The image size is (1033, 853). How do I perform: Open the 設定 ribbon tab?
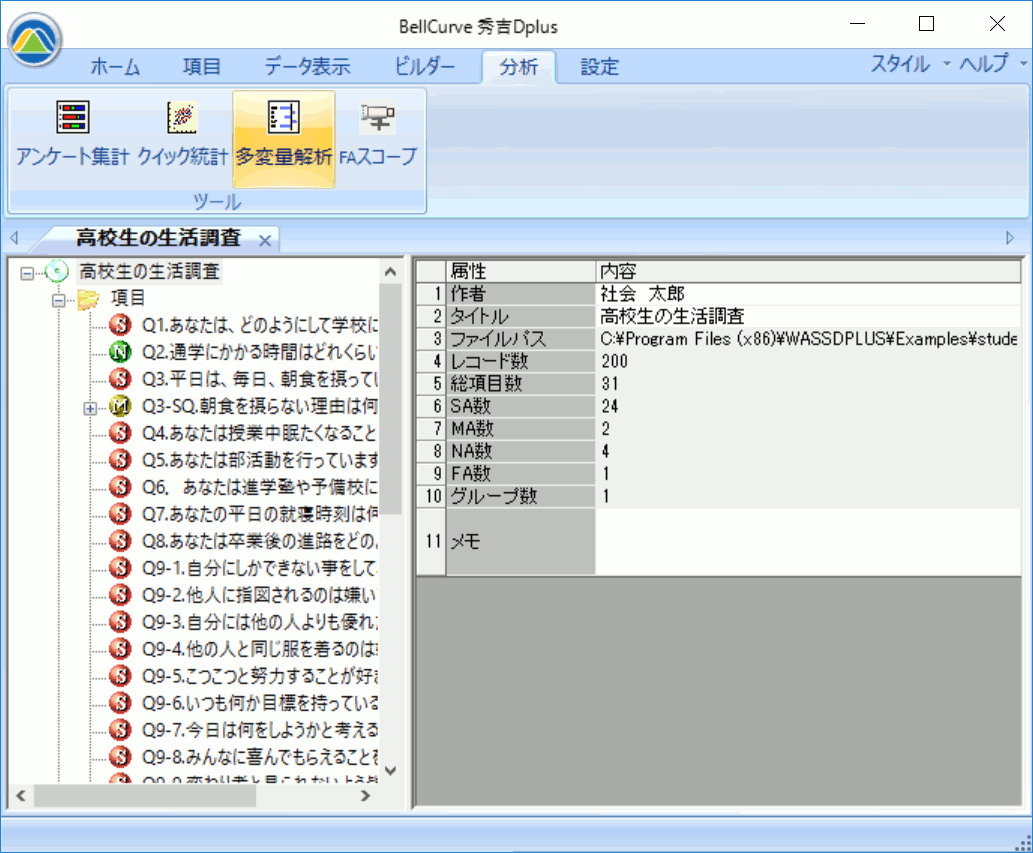[599, 67]
